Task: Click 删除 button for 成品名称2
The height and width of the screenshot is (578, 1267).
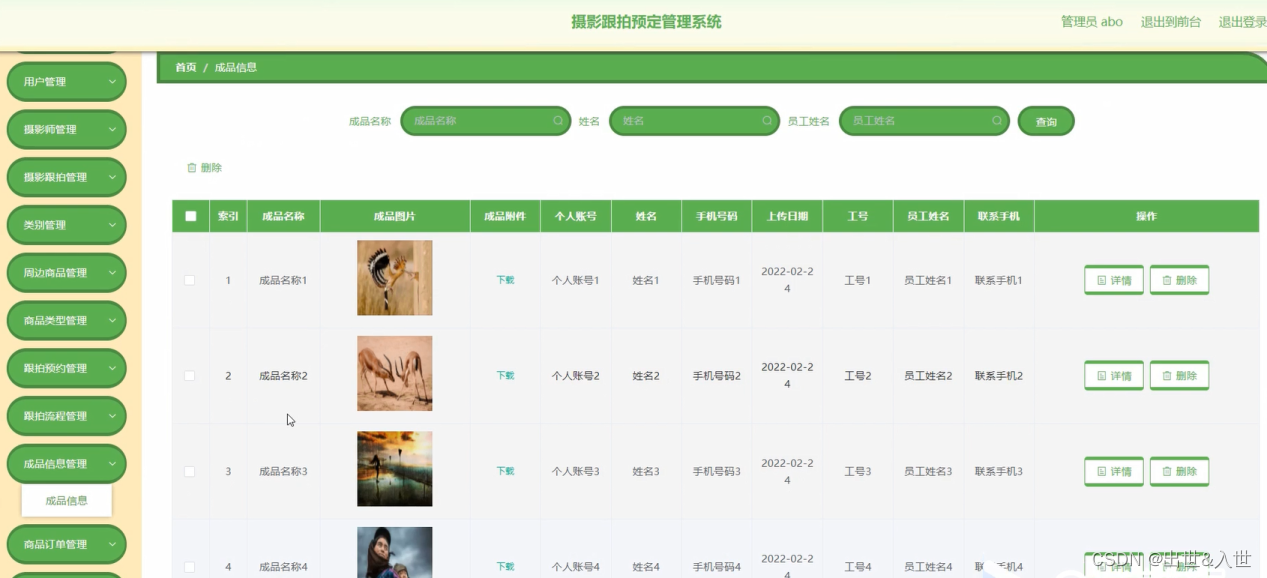Action: coord(1180,376)
